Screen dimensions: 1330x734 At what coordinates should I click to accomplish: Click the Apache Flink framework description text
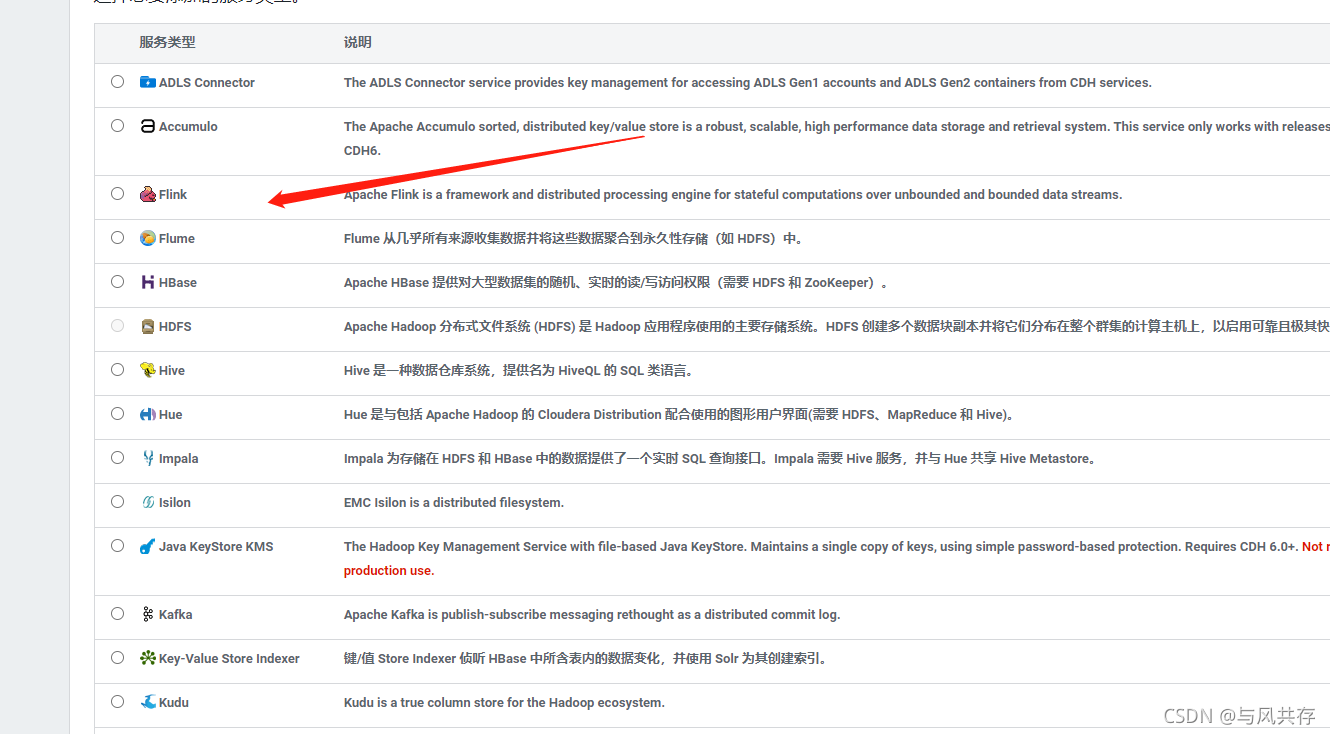pyautogui.click(x=733, y=195)
